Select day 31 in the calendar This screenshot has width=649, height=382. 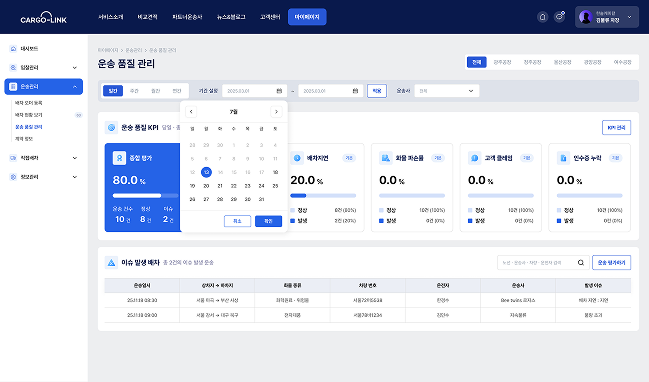(x=261, y=199)
